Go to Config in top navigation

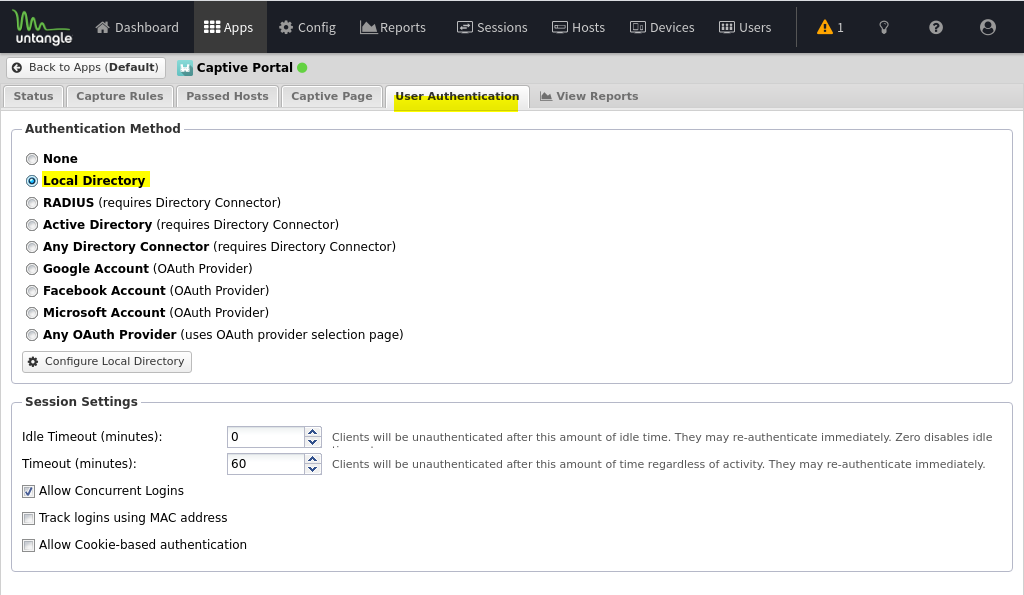pos(308,27)
